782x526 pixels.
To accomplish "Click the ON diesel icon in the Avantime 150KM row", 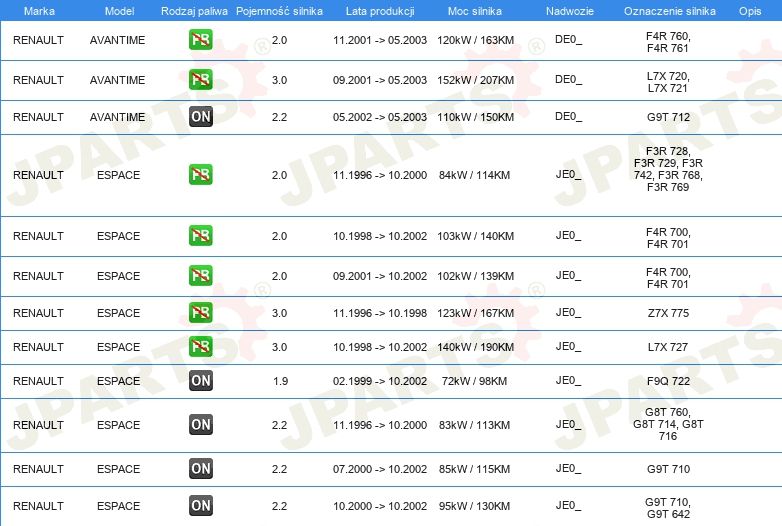I will (201, 116).
